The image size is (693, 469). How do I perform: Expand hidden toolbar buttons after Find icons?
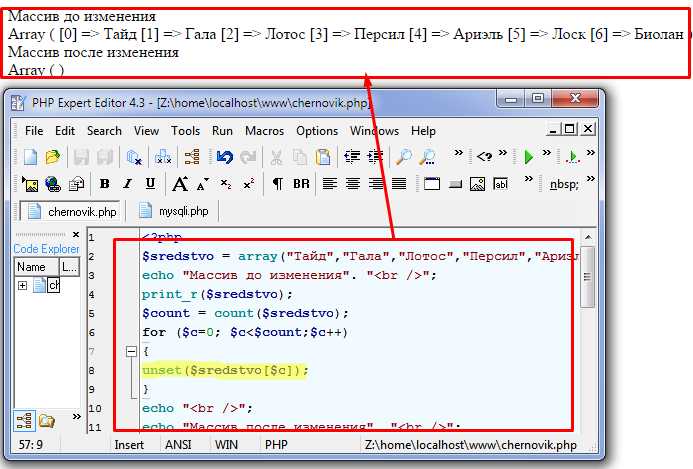tap(458, 154)
